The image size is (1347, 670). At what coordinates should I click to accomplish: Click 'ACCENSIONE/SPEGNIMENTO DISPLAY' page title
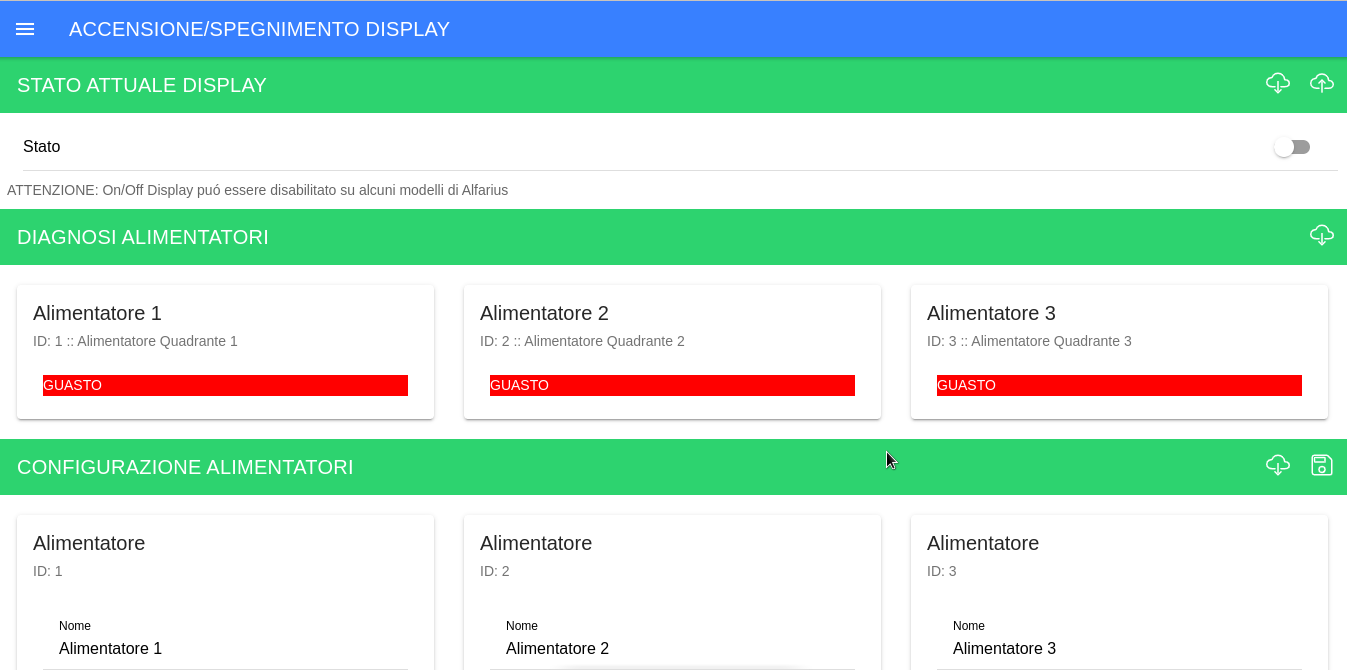(259, 29)
